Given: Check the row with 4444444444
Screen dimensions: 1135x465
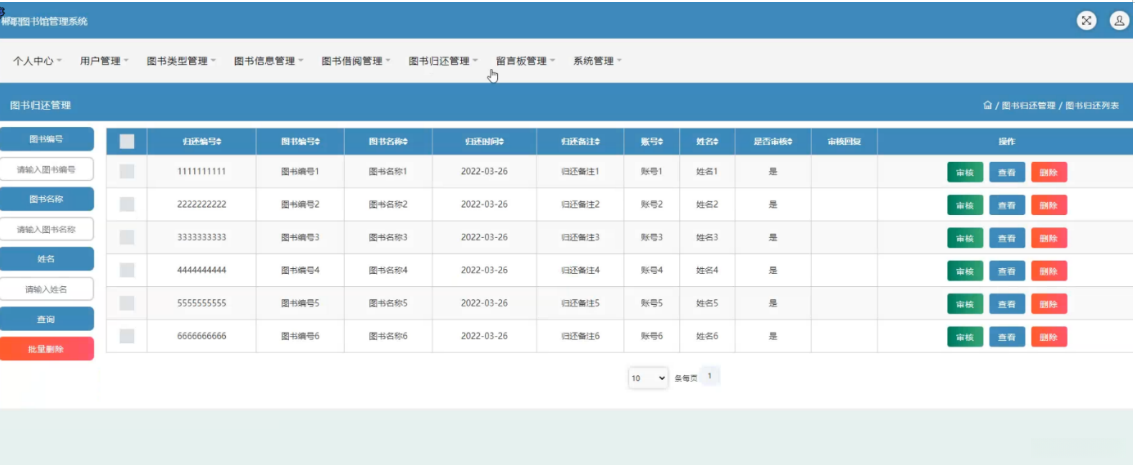Looking at the screenshot, I should [x=127, y=270].
